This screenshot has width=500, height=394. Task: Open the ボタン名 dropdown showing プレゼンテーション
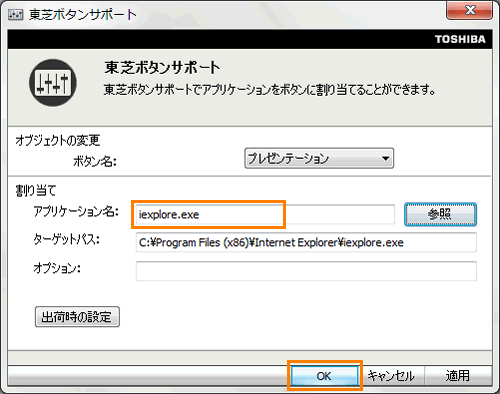click(x=319, y=158)
